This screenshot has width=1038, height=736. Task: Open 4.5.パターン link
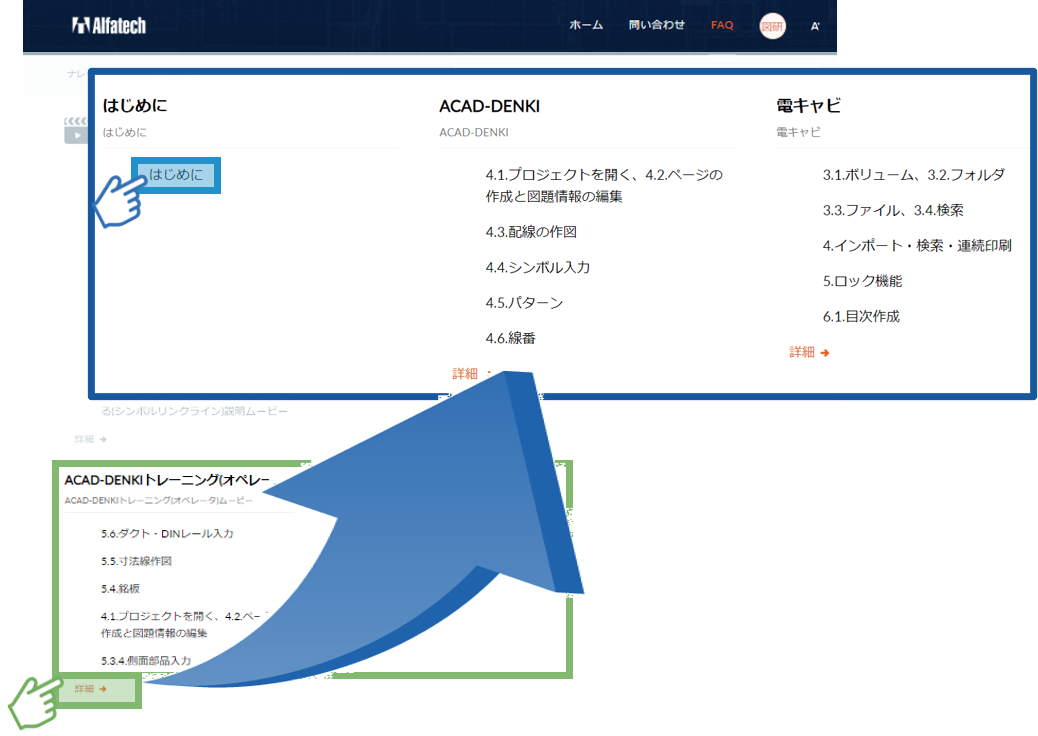[524, 303]
